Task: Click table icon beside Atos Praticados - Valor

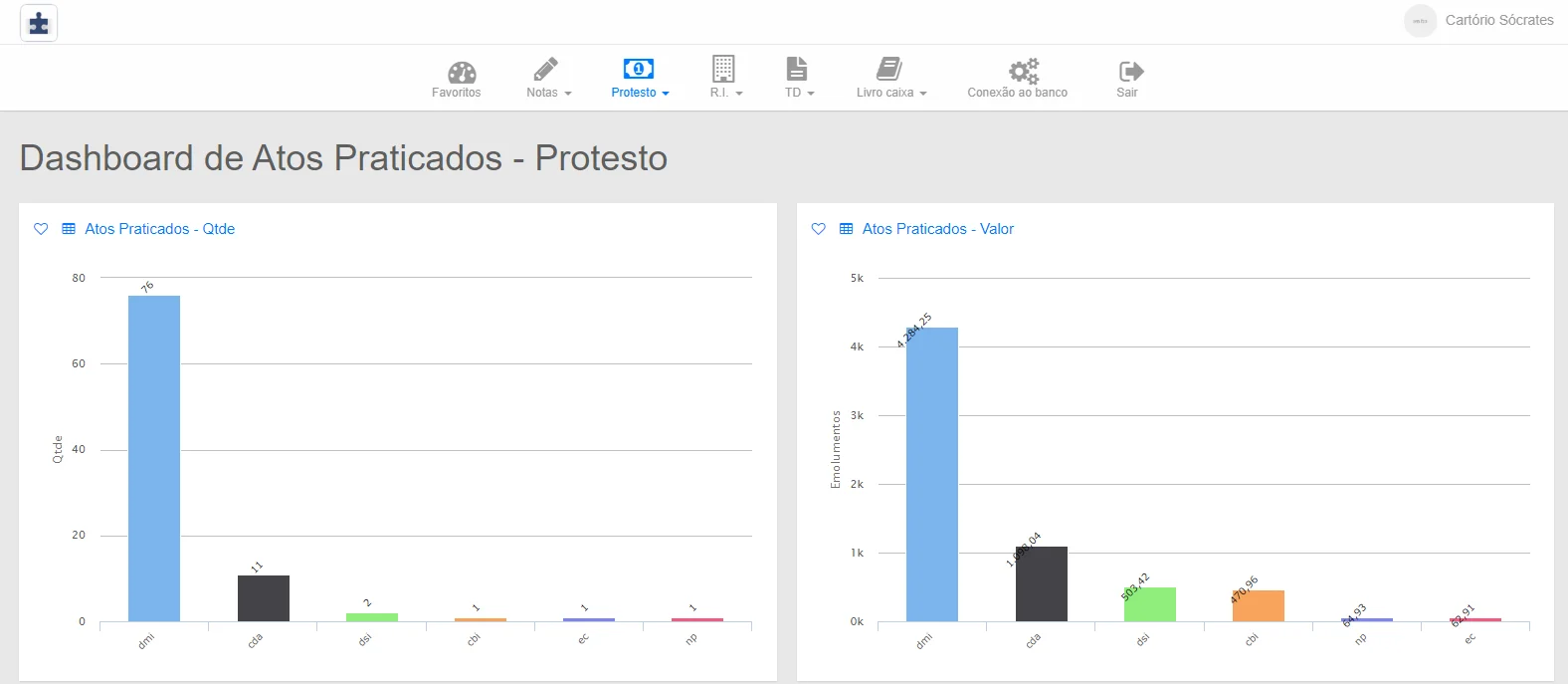Action: tap(847, 229)
